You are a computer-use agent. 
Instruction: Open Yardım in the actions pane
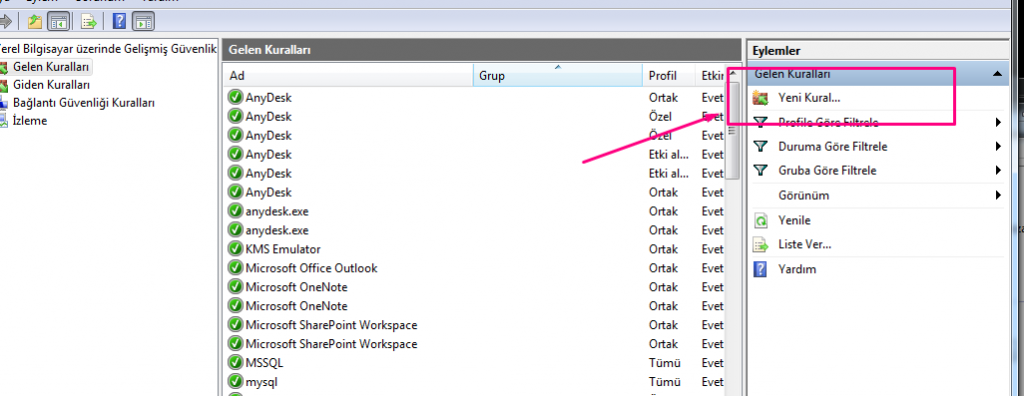pos(797,269)
